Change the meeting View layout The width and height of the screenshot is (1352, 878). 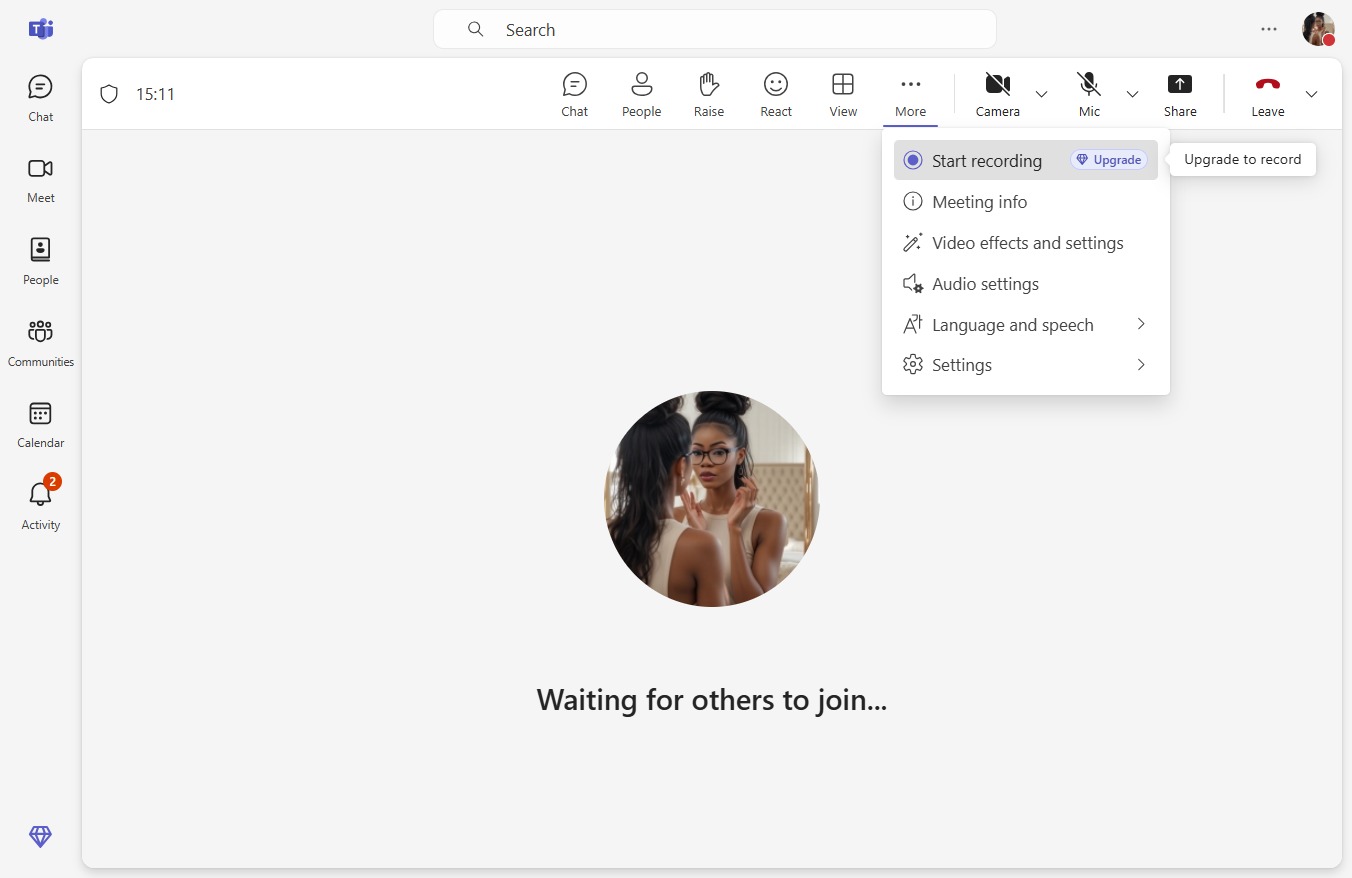pos(843,95)
